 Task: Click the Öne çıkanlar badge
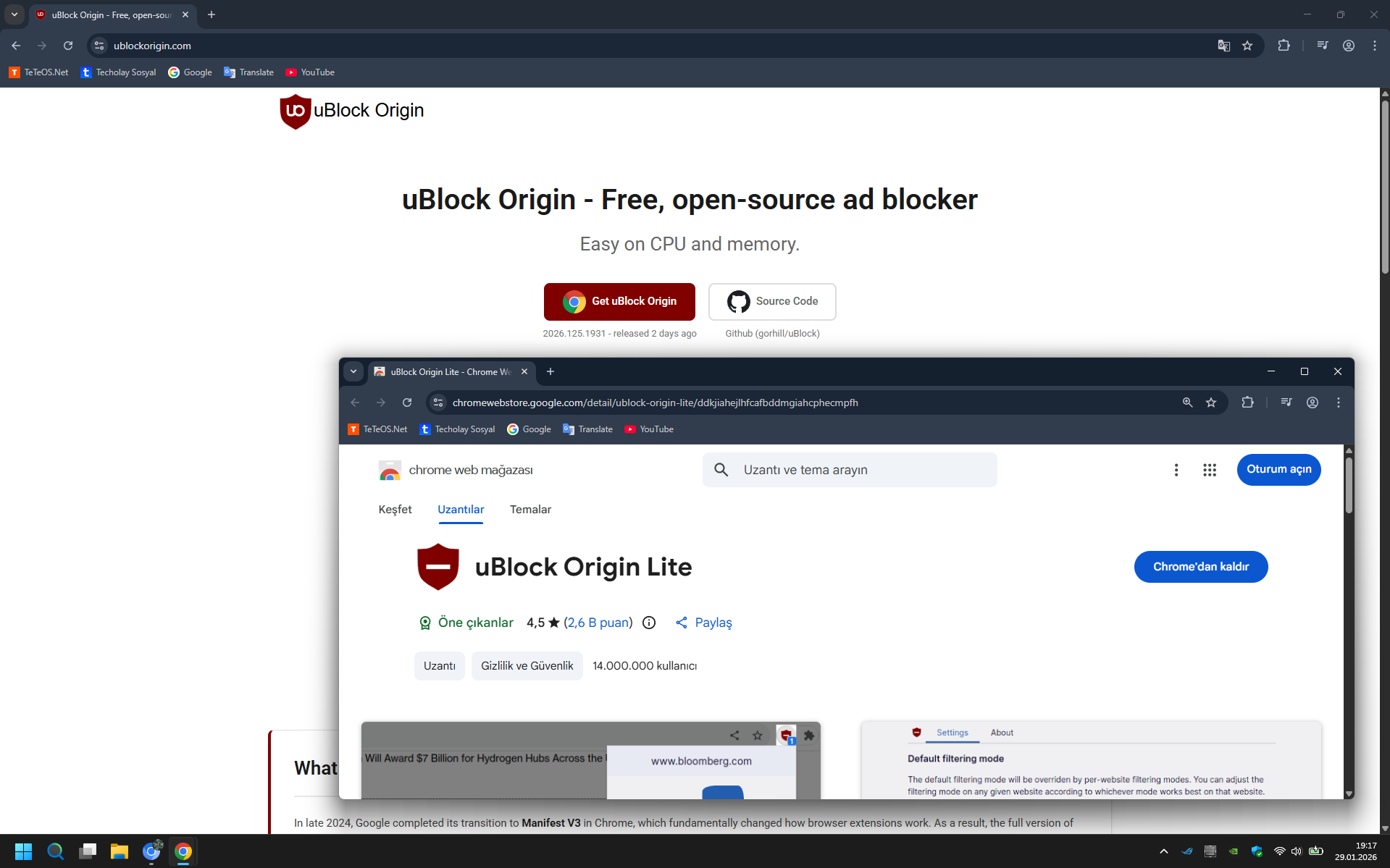[466, 623]
